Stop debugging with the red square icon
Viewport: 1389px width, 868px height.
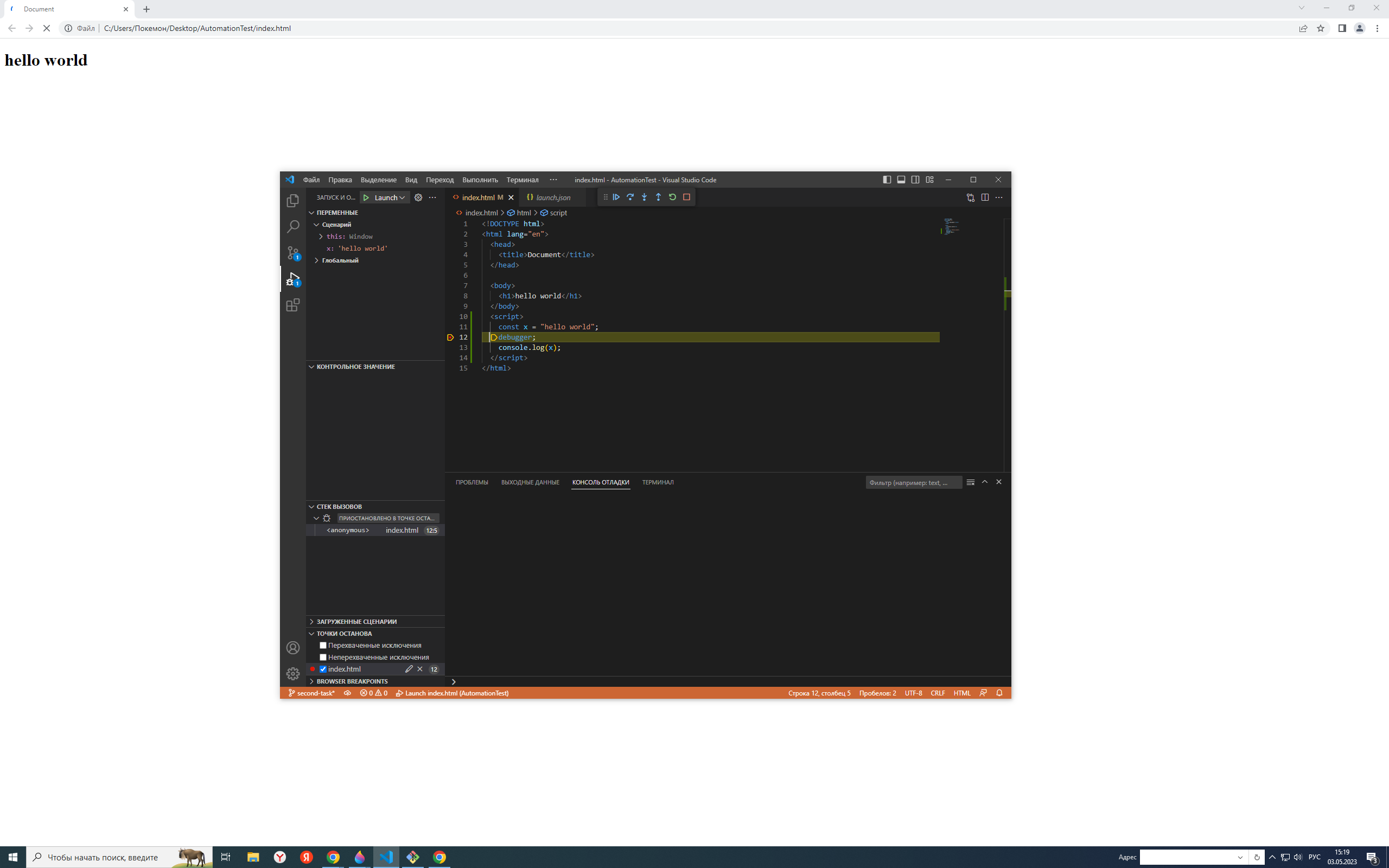pyautogui.click(x=687, y=197)
